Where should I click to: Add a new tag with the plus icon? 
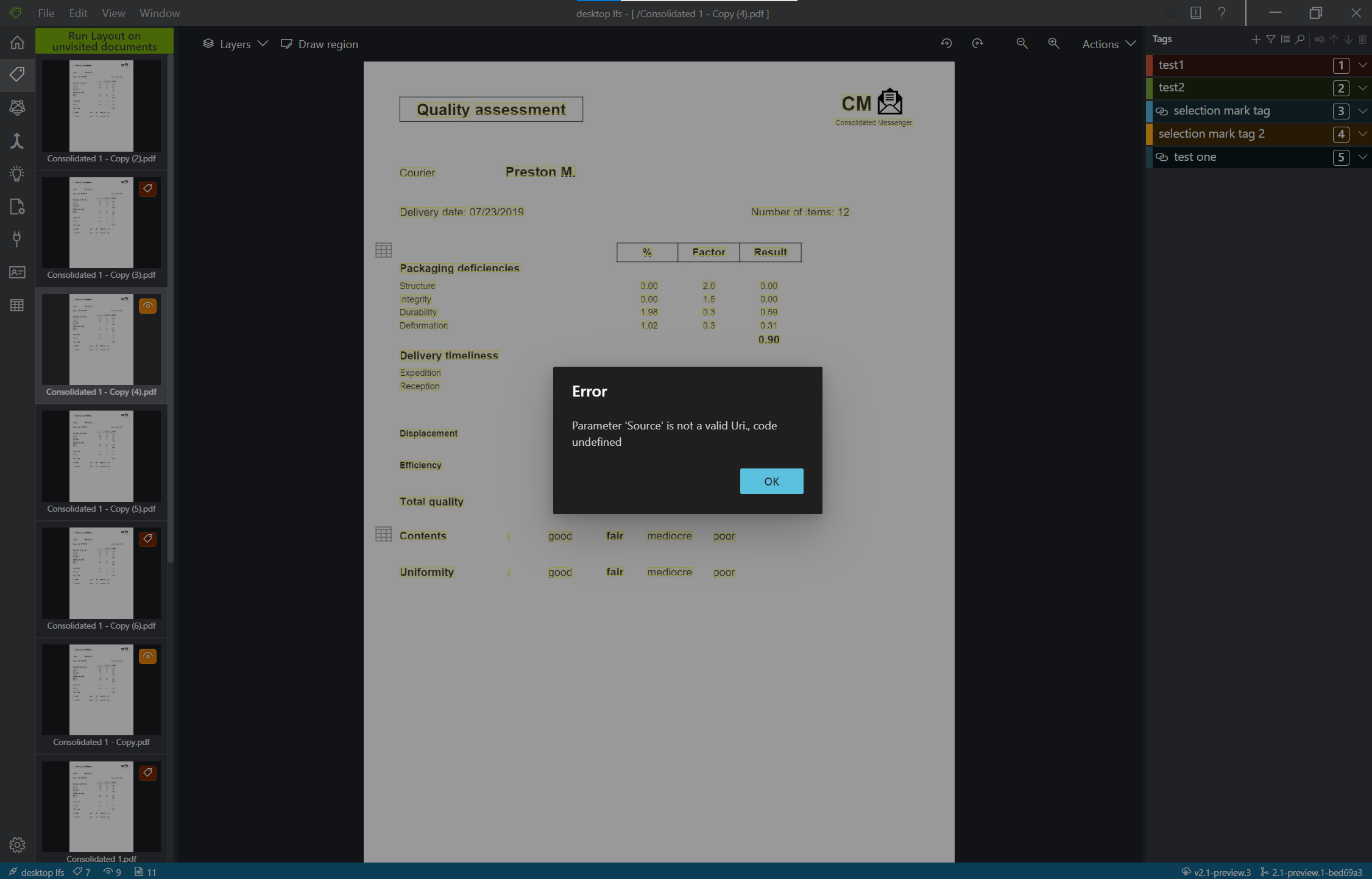1256,39
